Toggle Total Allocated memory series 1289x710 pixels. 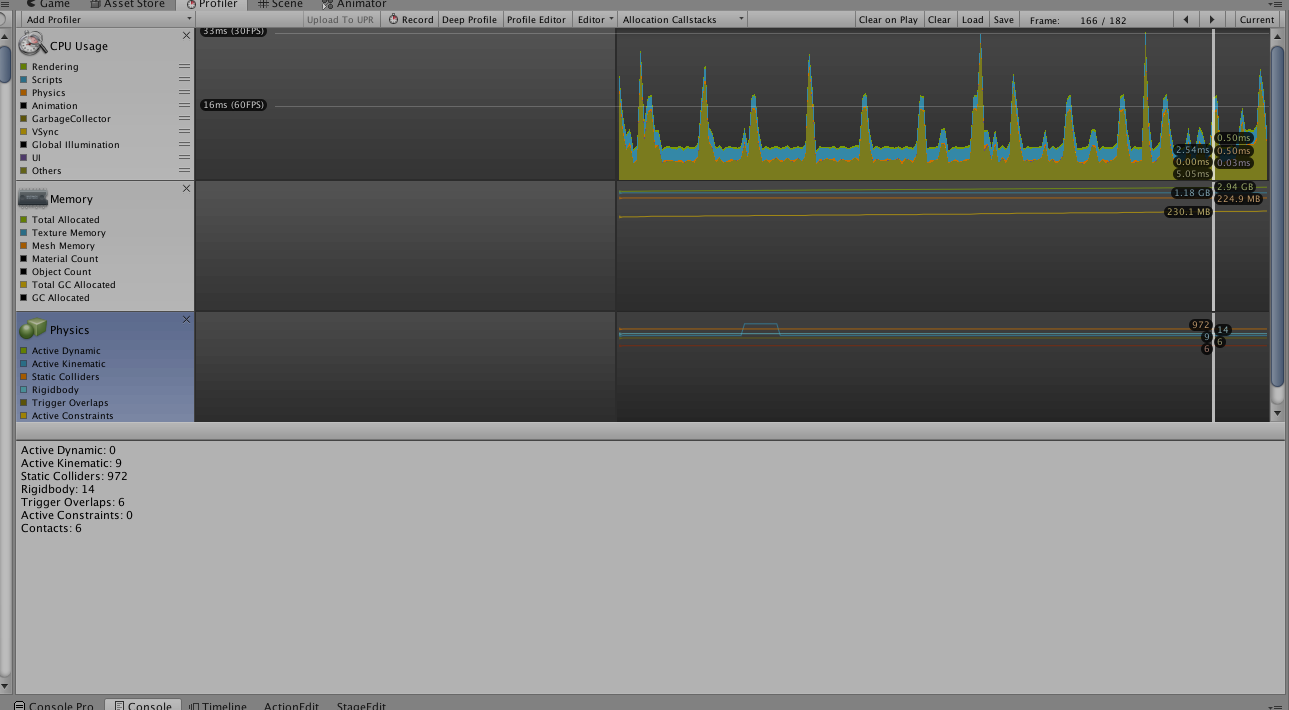click(x=23, y=220)
